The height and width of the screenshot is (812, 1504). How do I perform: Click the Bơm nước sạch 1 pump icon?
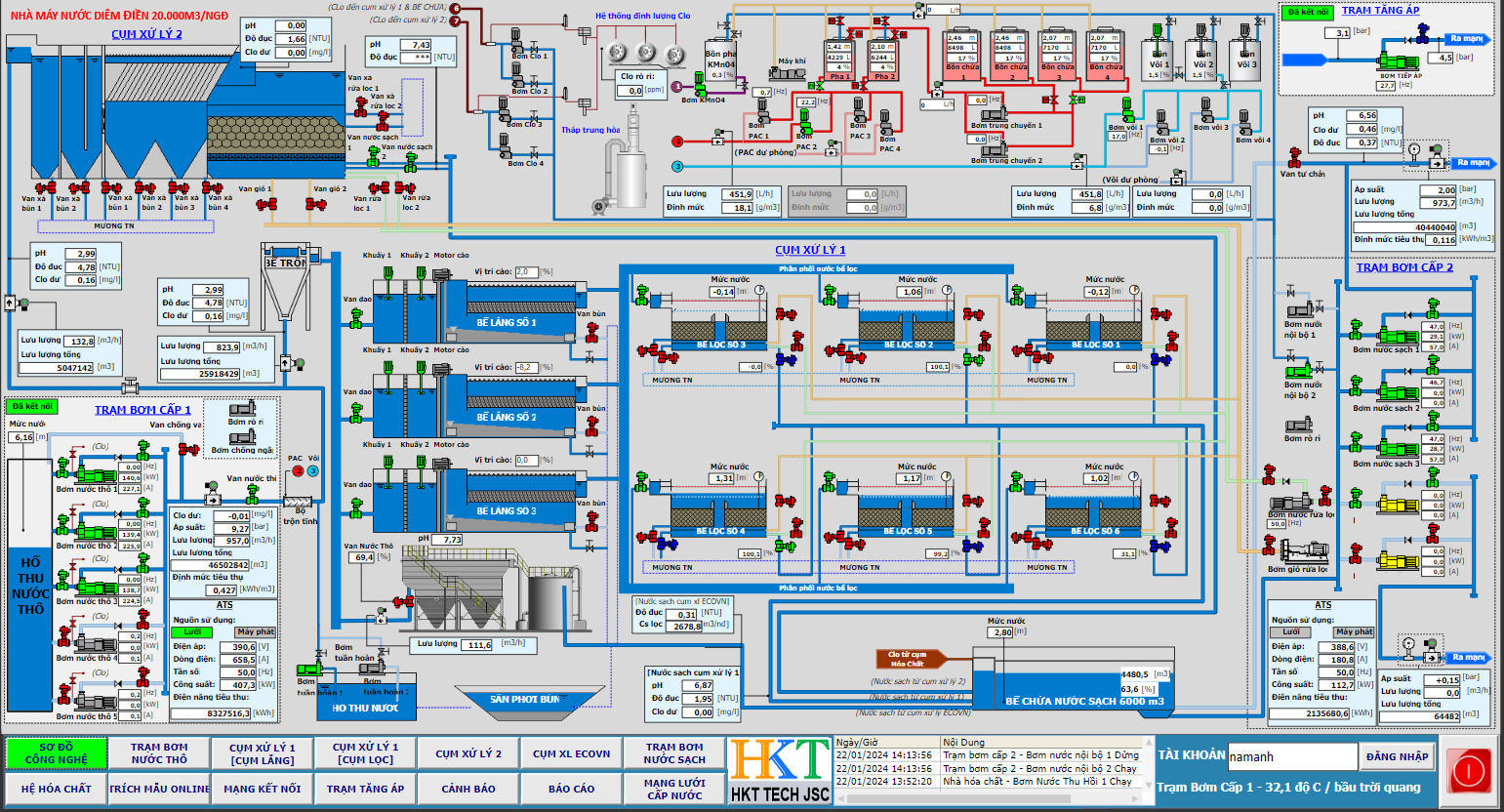1399,336
